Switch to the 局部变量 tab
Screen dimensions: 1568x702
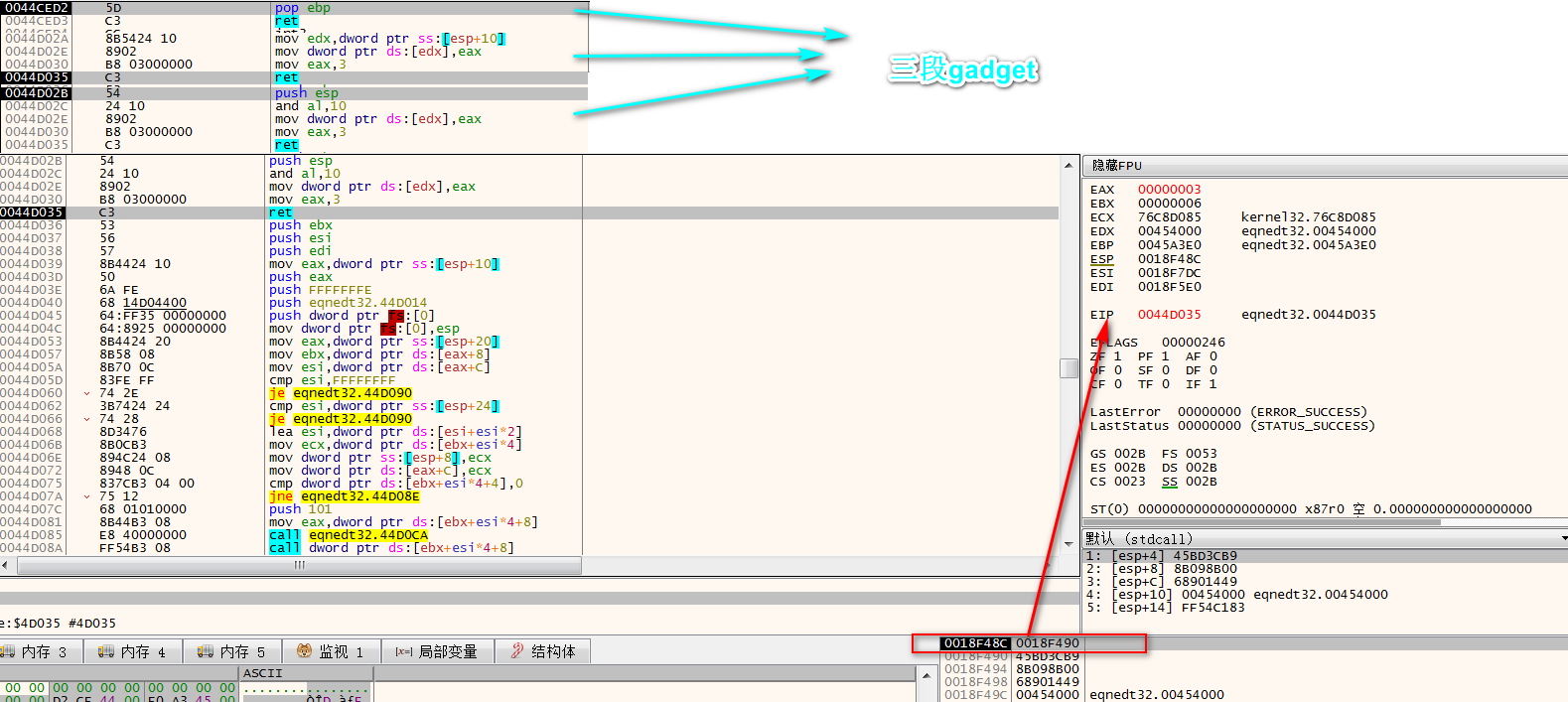(436, 651)
